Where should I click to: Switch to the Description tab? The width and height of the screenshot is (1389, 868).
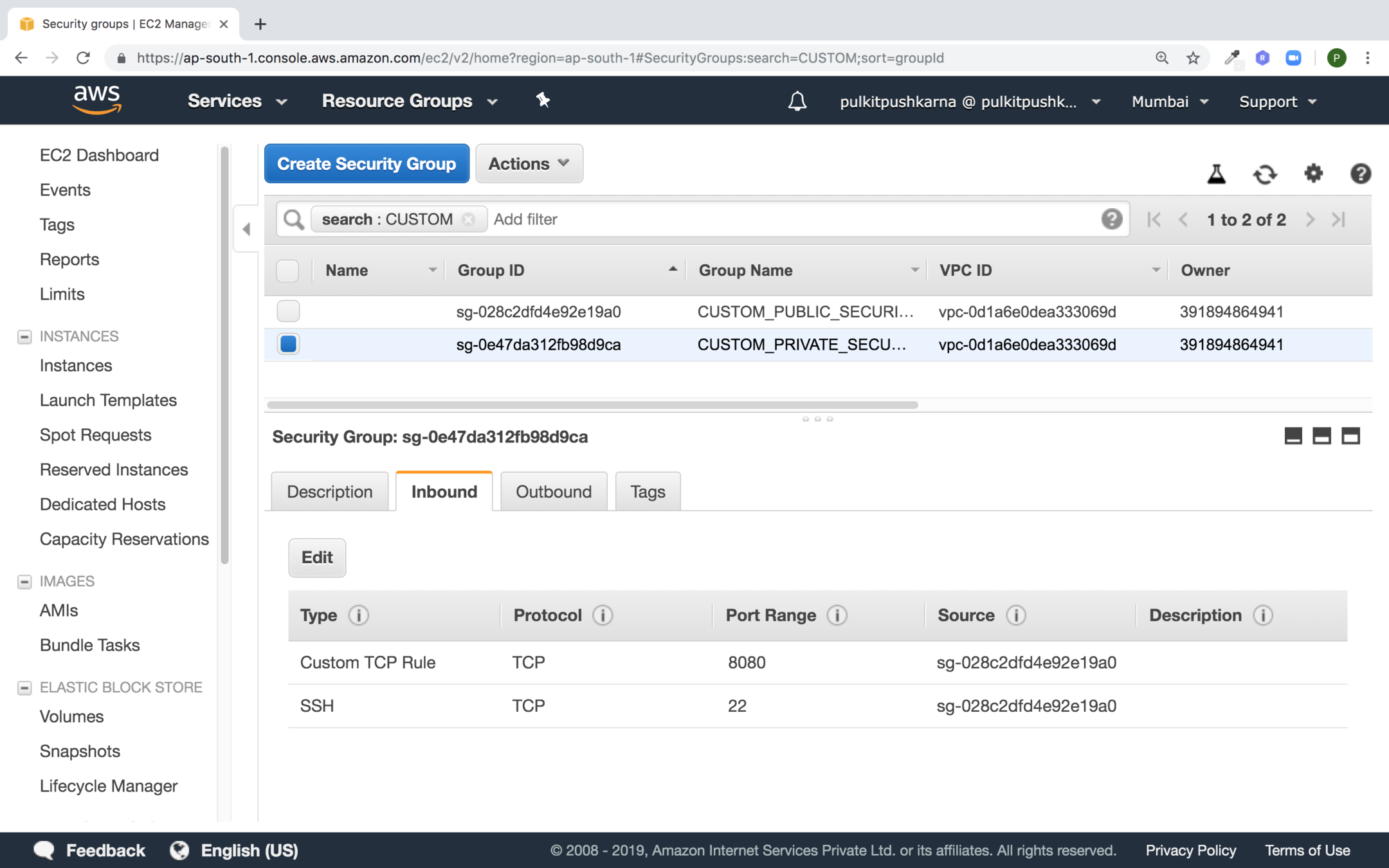click(330, 492)
